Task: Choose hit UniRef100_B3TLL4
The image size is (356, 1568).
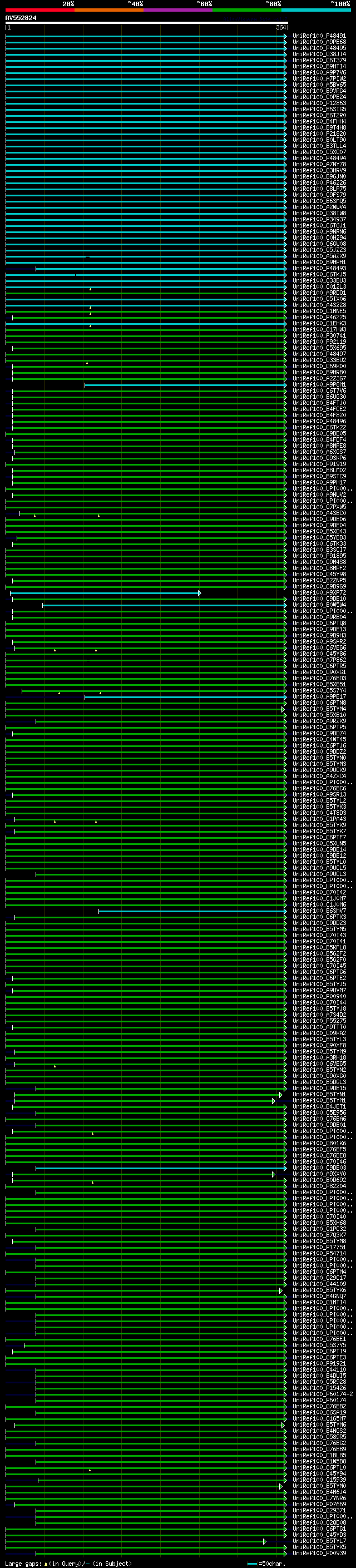Action: tap(319, 146)
